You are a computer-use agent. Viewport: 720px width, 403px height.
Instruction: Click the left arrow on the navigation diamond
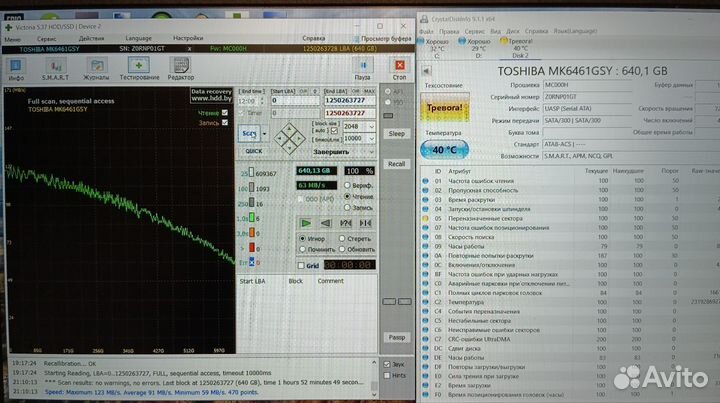[x=280, y=138]
